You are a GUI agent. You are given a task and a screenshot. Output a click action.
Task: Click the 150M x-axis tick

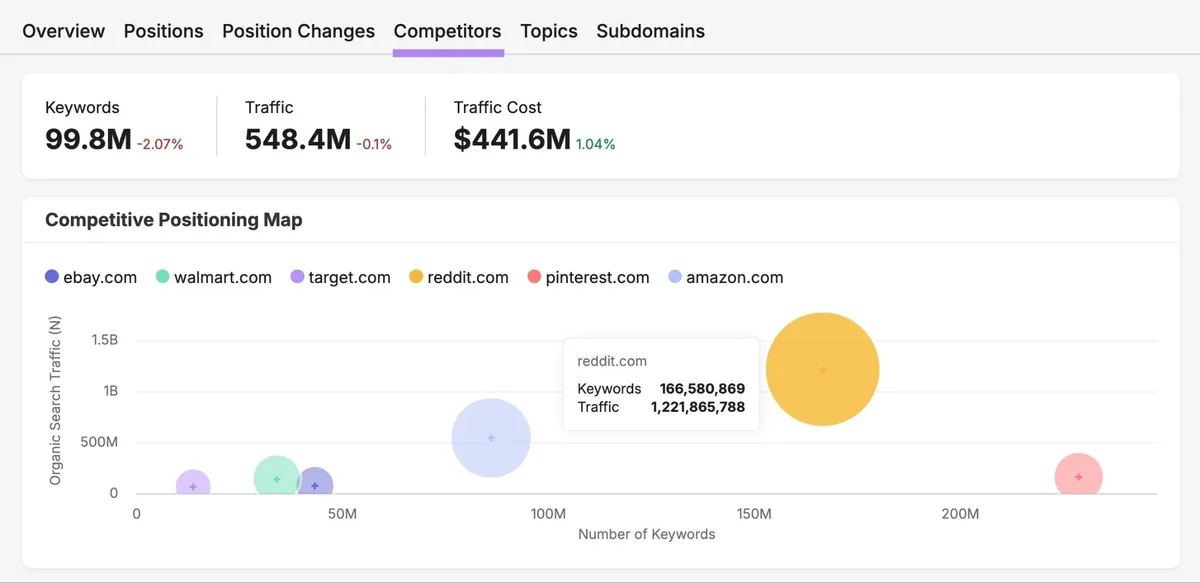pos(754,514)
